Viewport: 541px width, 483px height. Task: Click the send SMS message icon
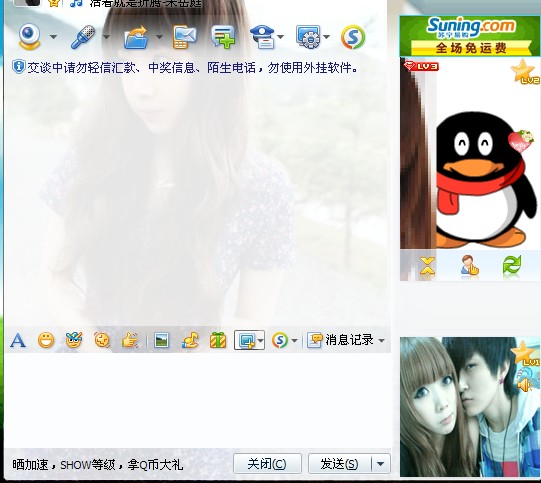point(184,37)
